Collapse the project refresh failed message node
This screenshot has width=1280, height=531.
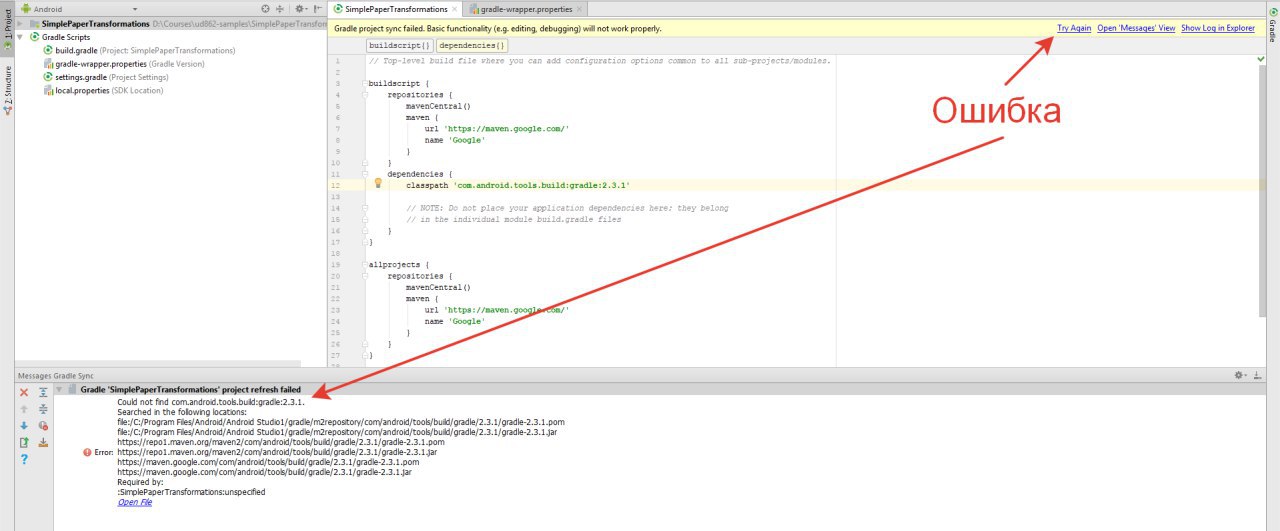(x=58, y=389)
